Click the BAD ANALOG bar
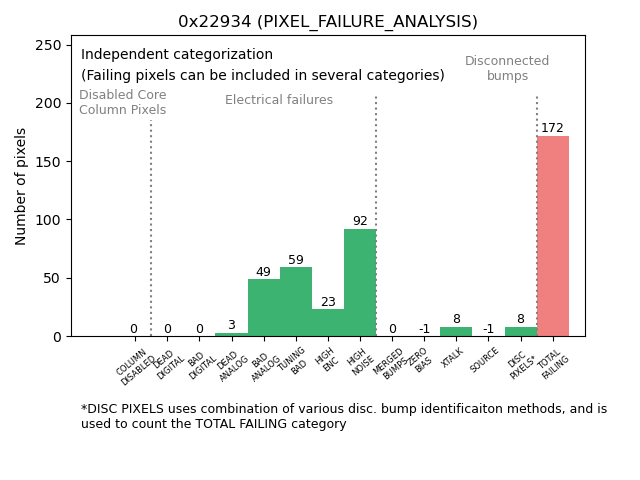 tap(264, 308)
